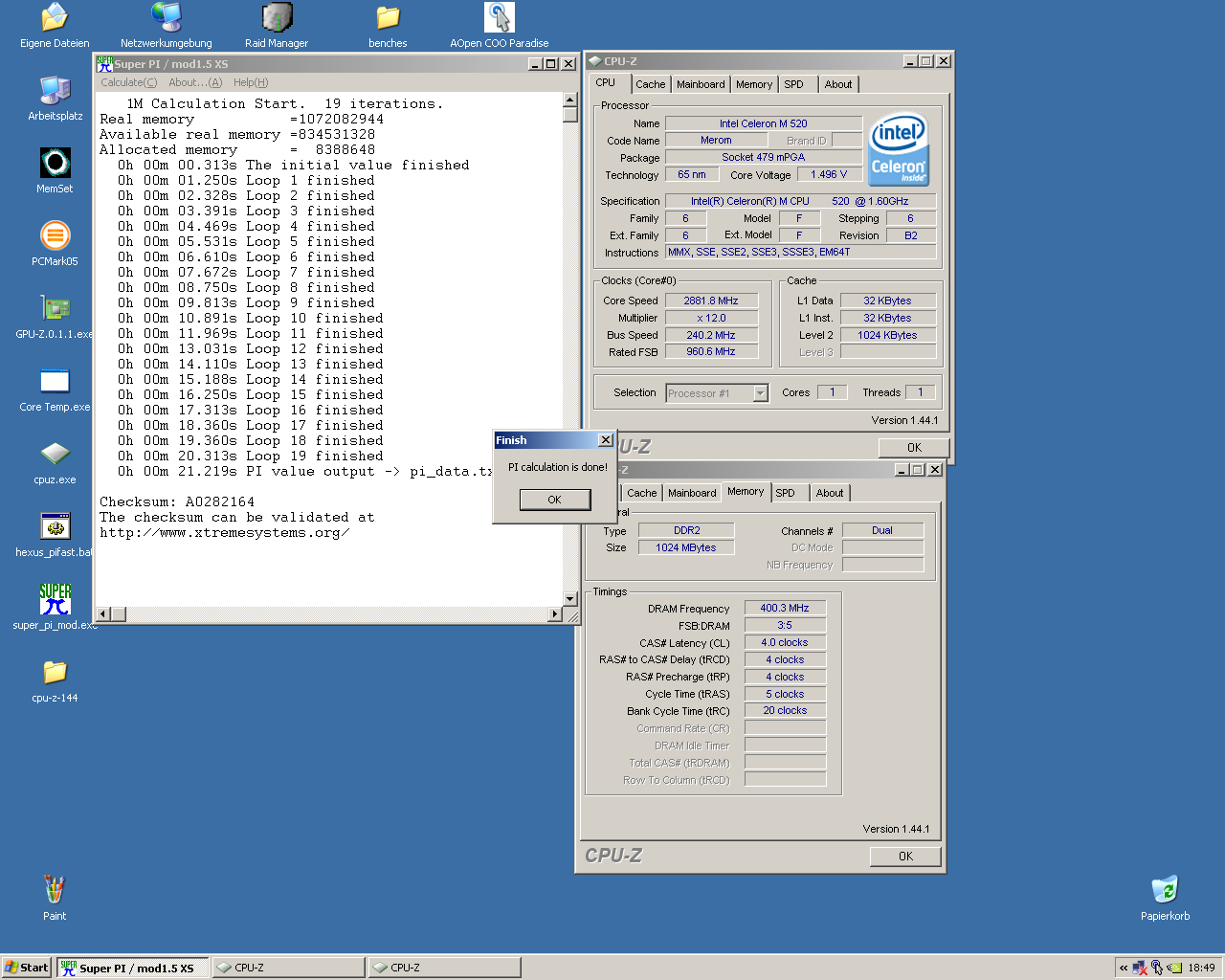Click battery icon in system tray
The height and width of the screenshot is (980, 1225).
pos(1174,968)
